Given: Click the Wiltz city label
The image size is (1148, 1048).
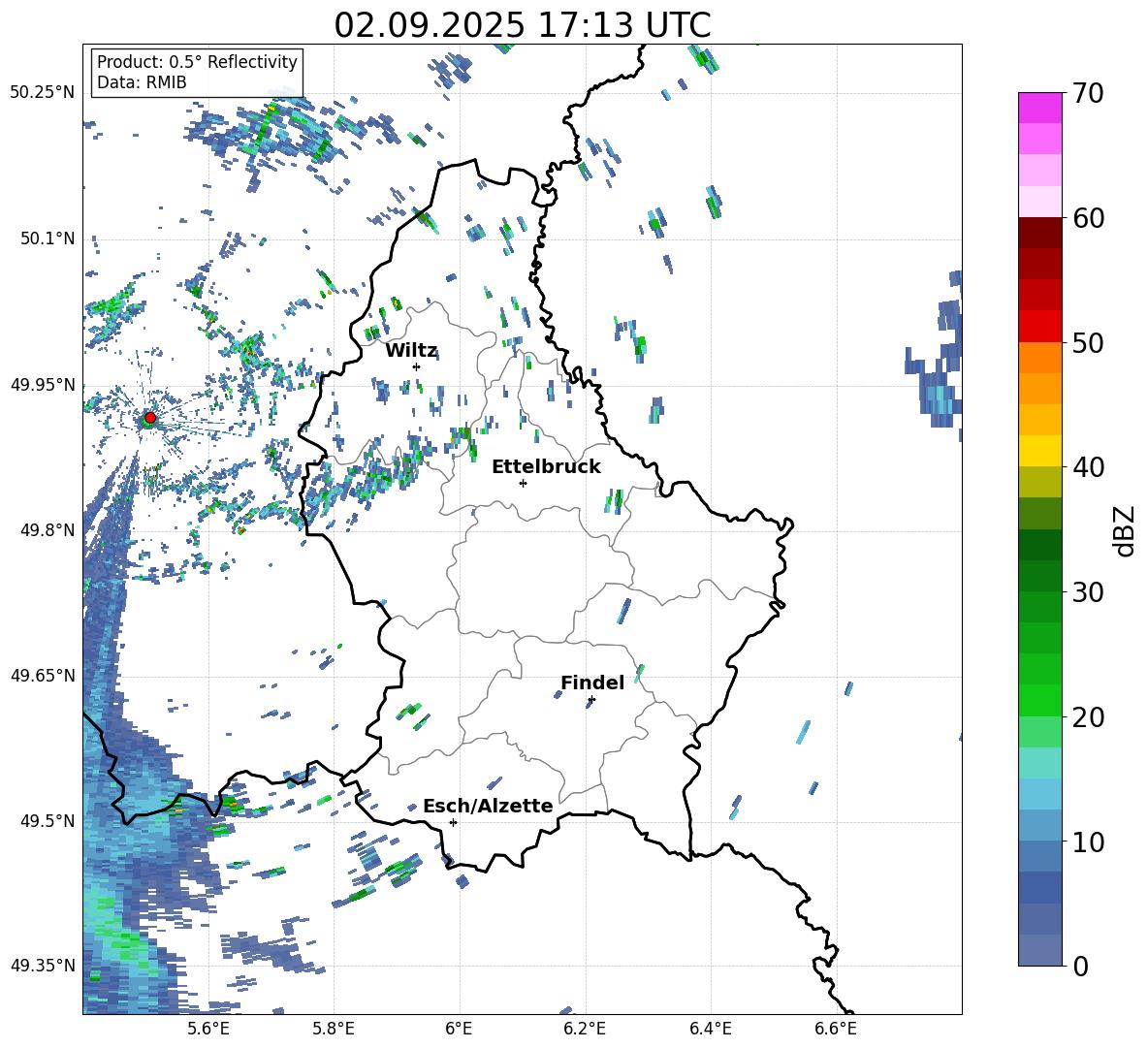Looking at the screenshot, I should 411,351.
